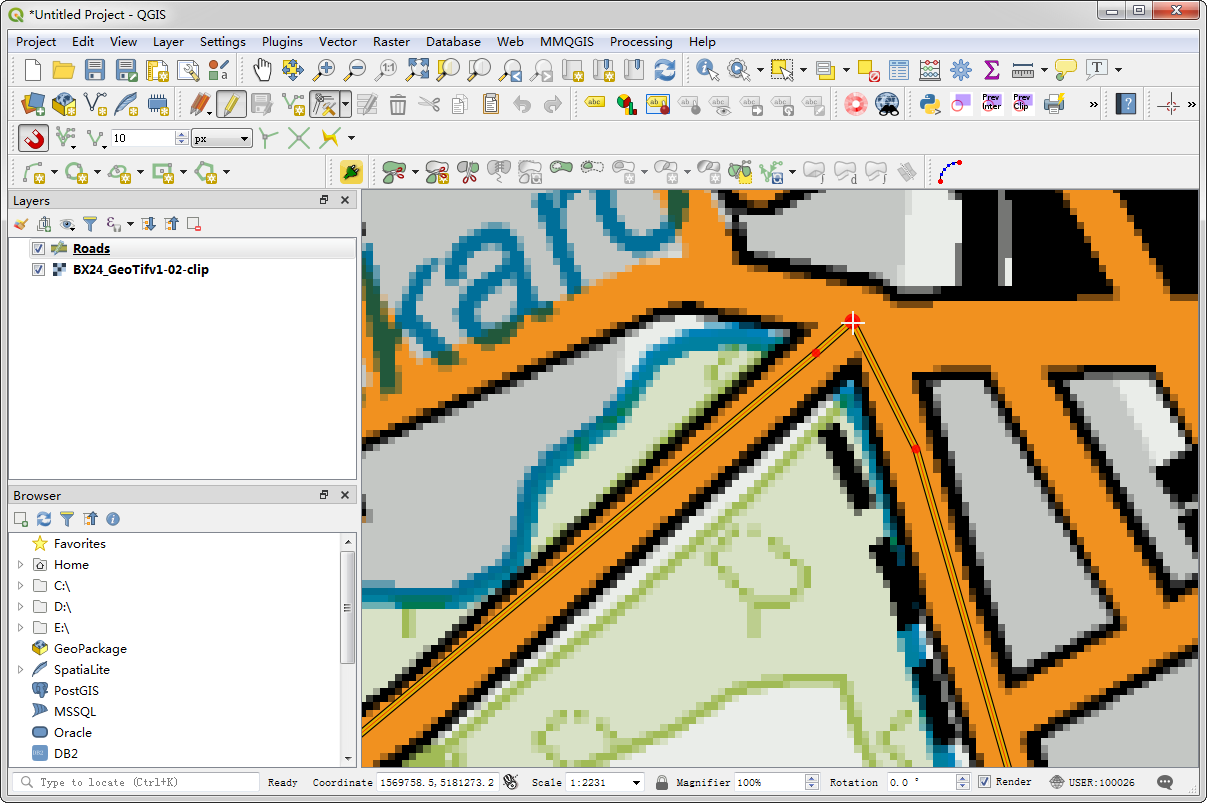Open the vertex tool options arrow
Screen dimensions: 1207x803
[x=345, y=103]
